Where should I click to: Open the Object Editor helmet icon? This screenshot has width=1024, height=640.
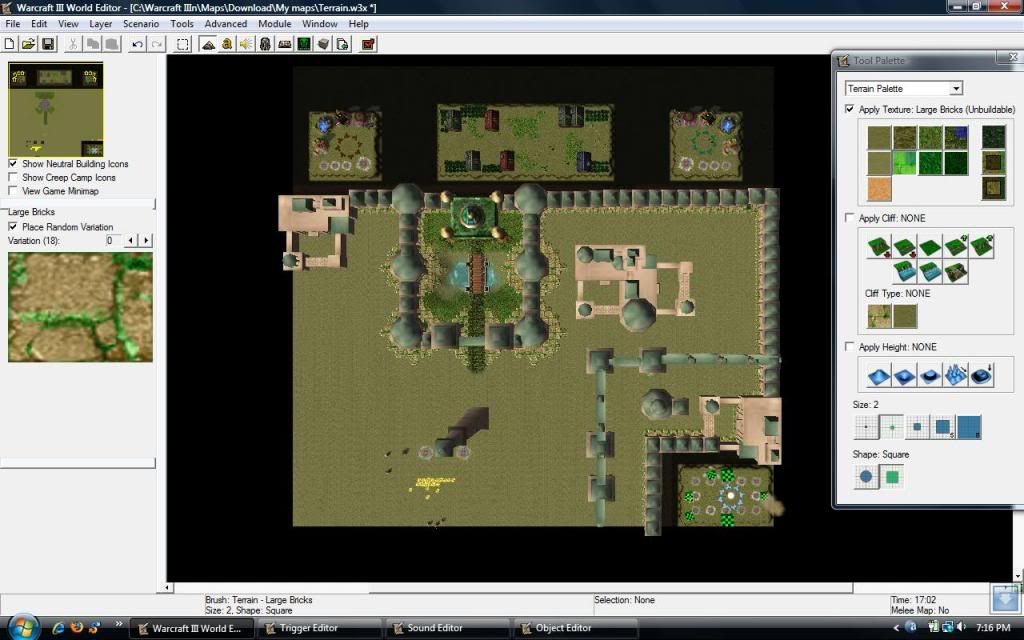(x=265, y=44)
